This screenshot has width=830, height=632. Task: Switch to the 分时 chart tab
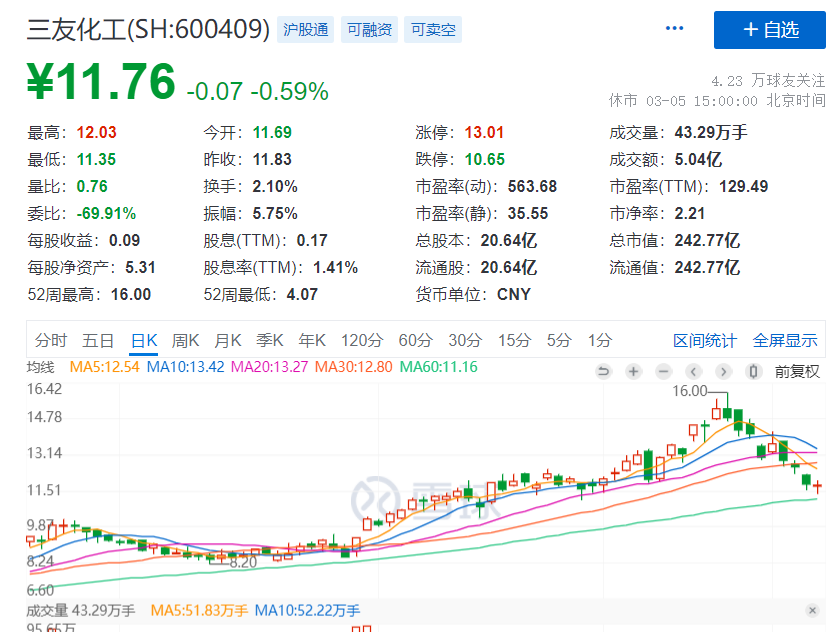pyautogui.click(x=51, y=340)
